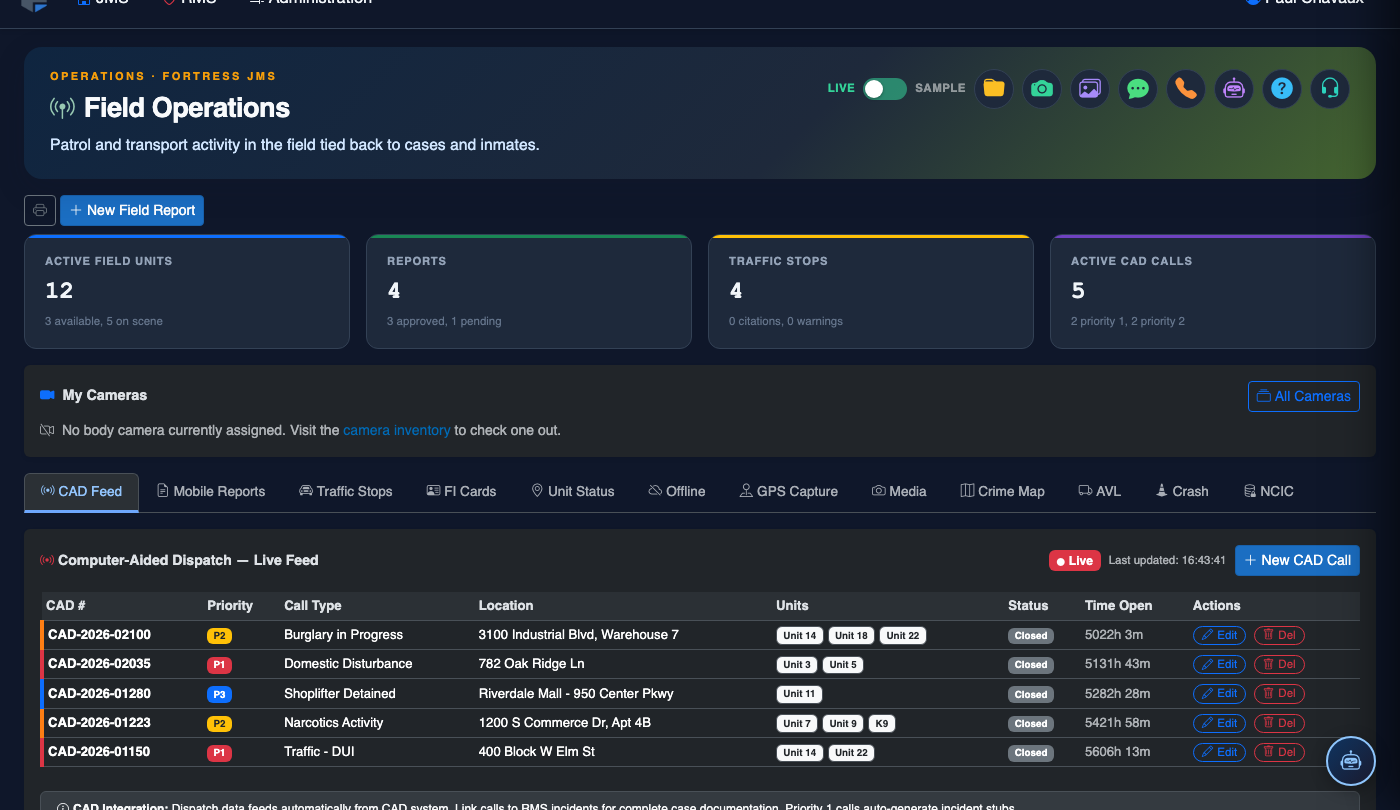This screenshot has width=1400, height=810.
Task: Switch to the GPS Capture tab
Action: coord(789,491)
